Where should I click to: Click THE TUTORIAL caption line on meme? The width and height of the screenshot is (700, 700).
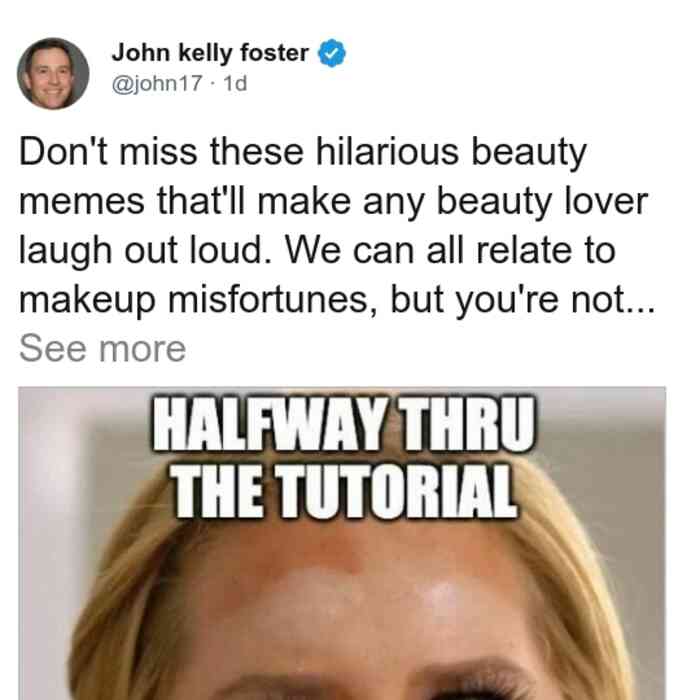tap(345, 492)
